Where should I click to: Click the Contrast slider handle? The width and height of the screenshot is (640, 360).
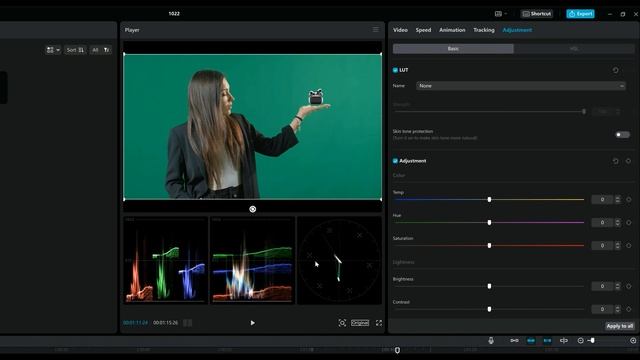pyautogui.click(x=489, y=309)
